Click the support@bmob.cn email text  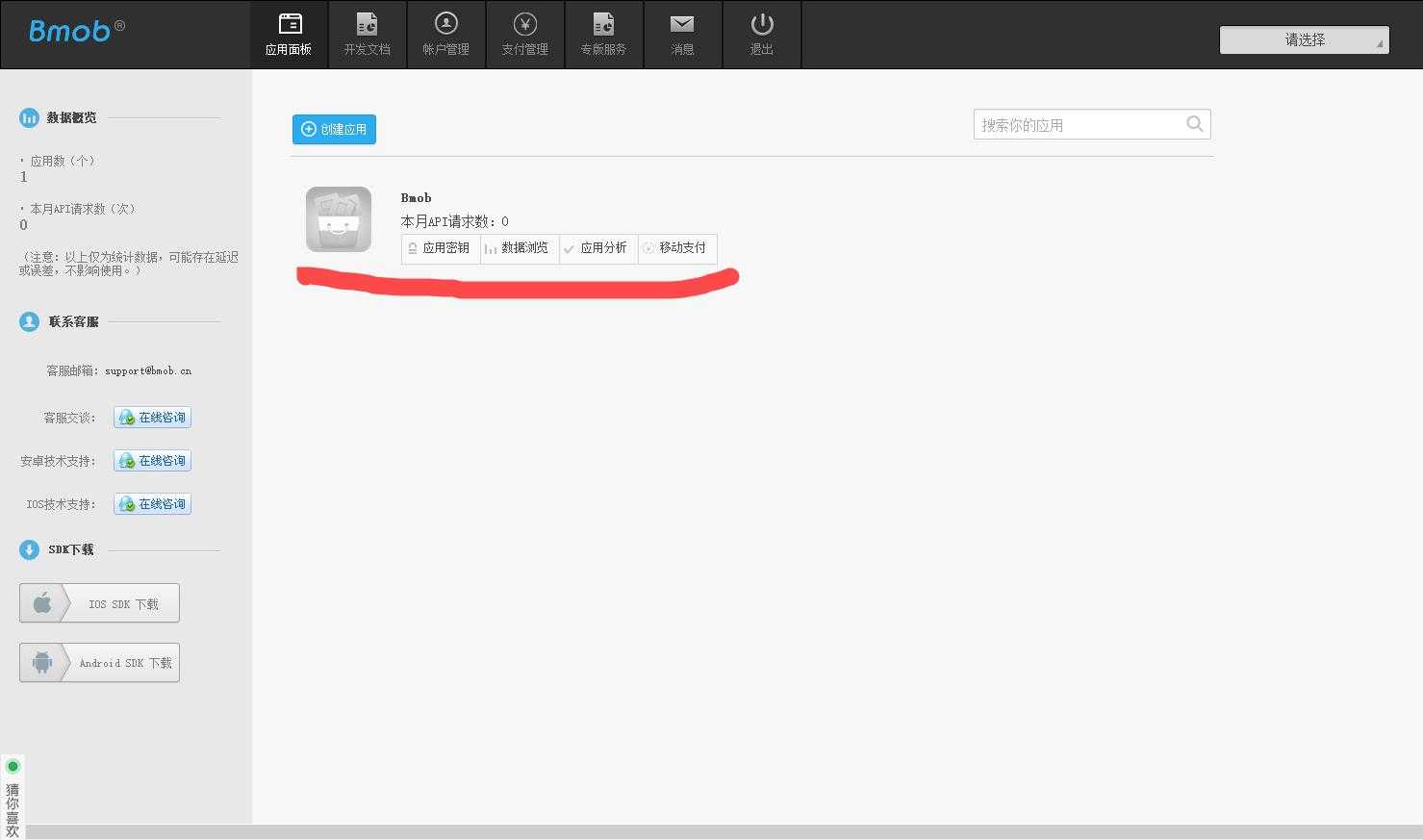148,370
